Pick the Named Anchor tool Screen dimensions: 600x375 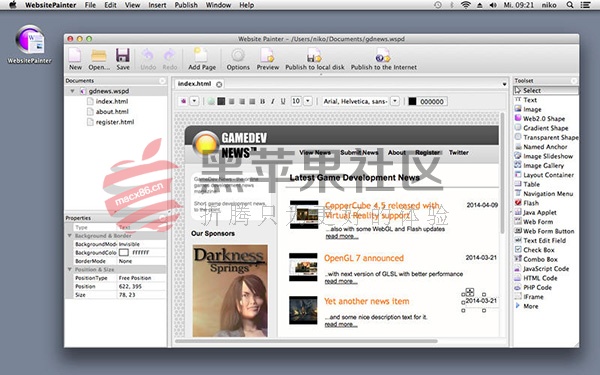tap(546, 147)
